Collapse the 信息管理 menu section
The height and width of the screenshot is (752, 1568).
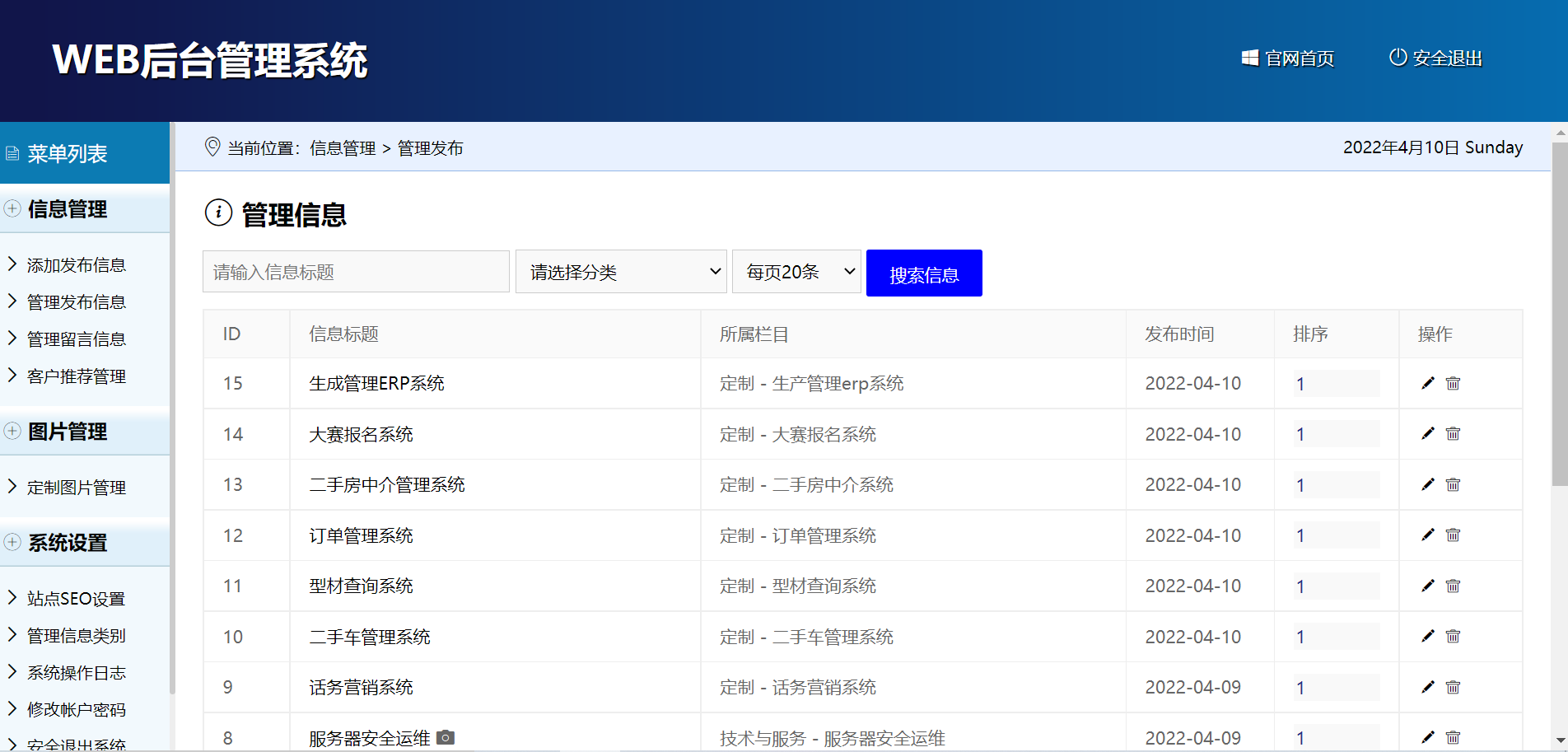click(13, 208)
